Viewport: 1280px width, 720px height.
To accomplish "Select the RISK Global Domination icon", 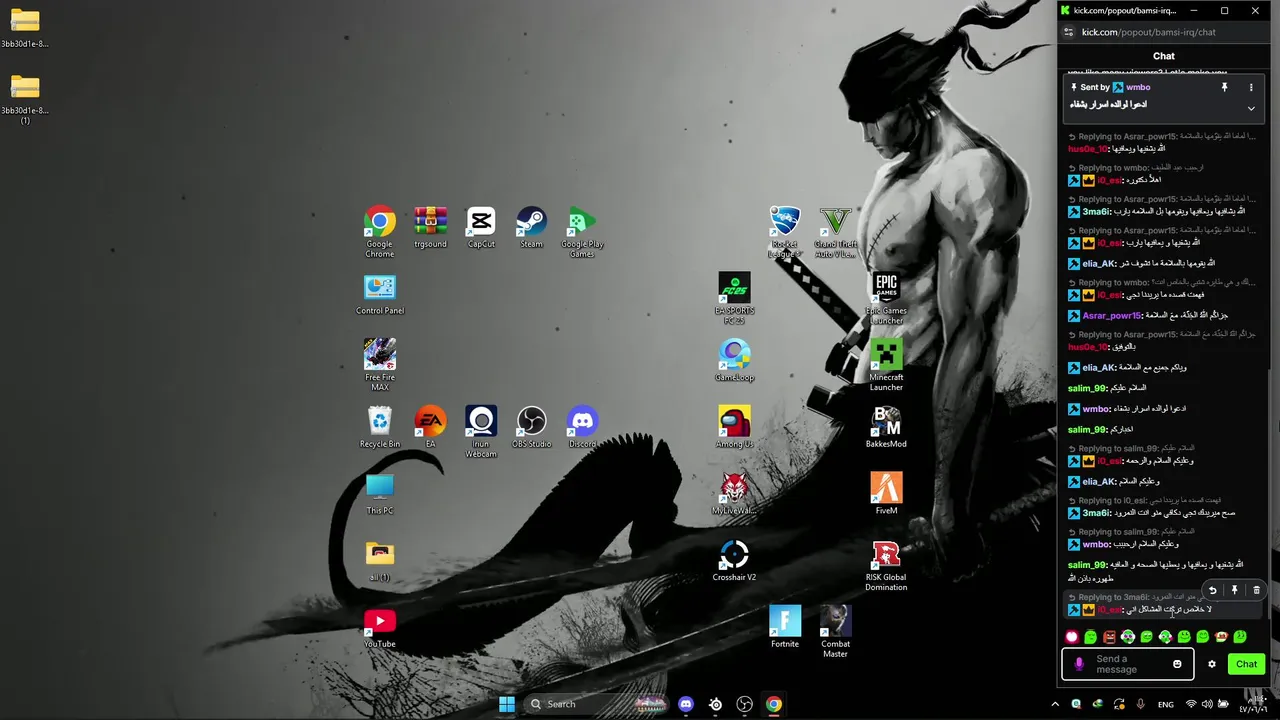I will point(886,565).
